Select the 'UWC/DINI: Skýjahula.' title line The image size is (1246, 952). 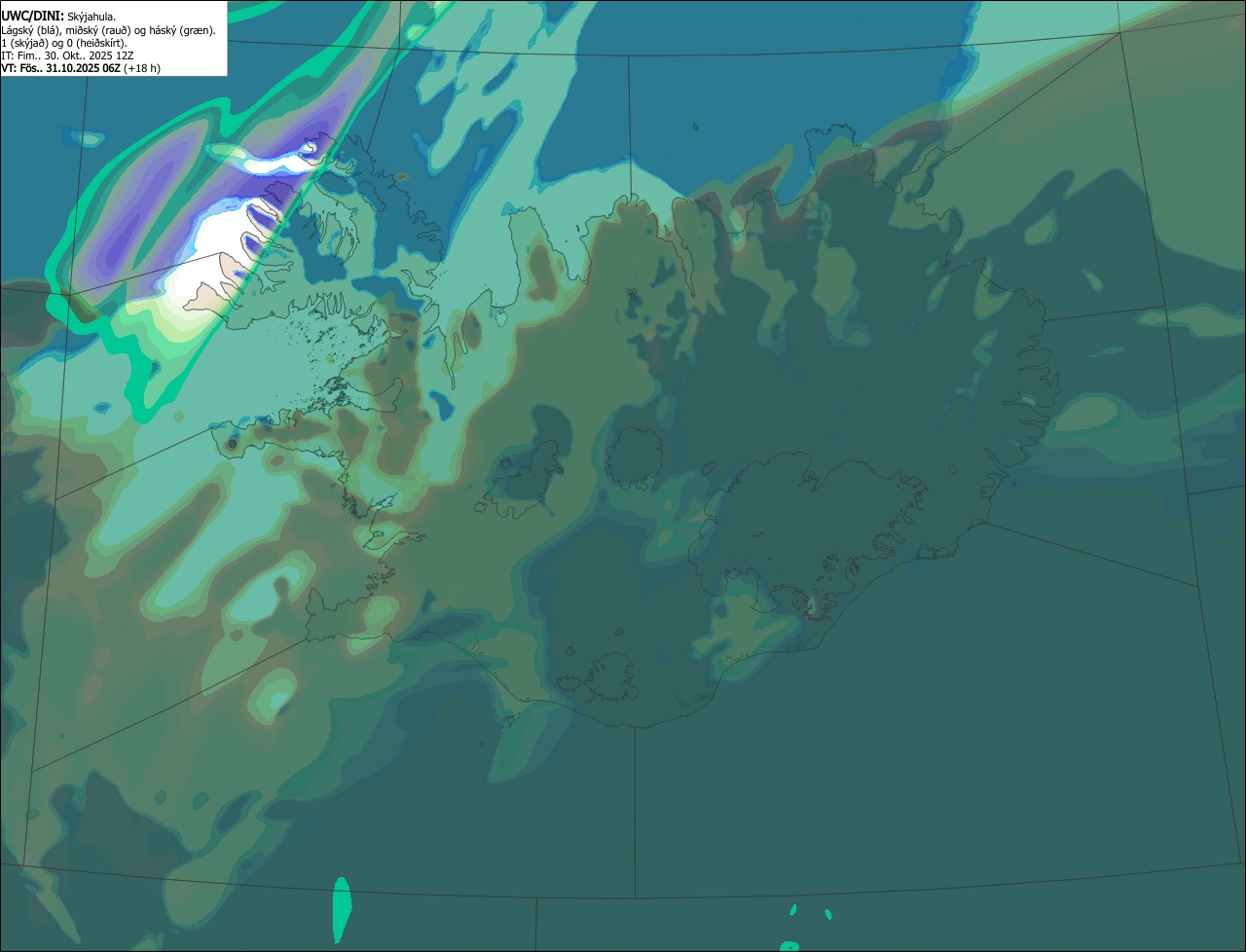(x=58, y=16)
